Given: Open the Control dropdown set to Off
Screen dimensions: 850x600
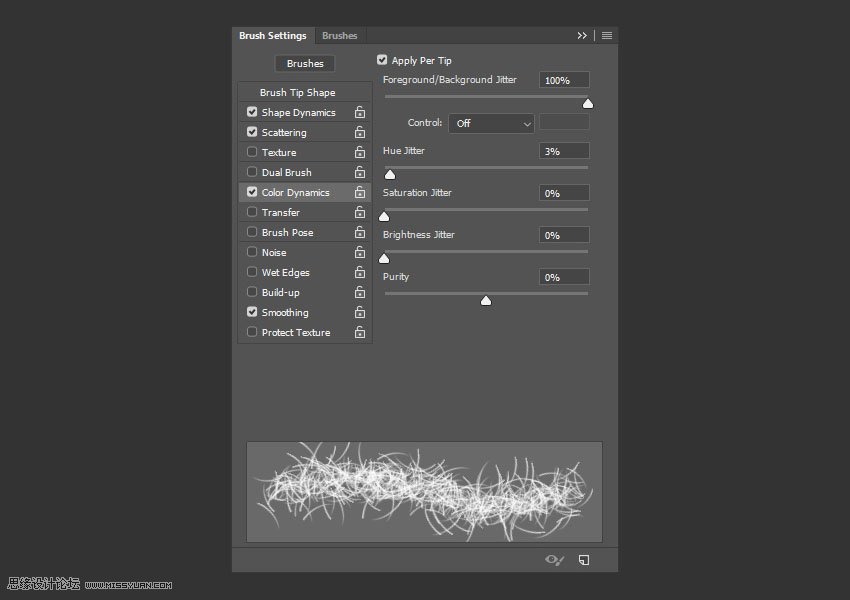Looking at the screenshot, I should [491, 123].
